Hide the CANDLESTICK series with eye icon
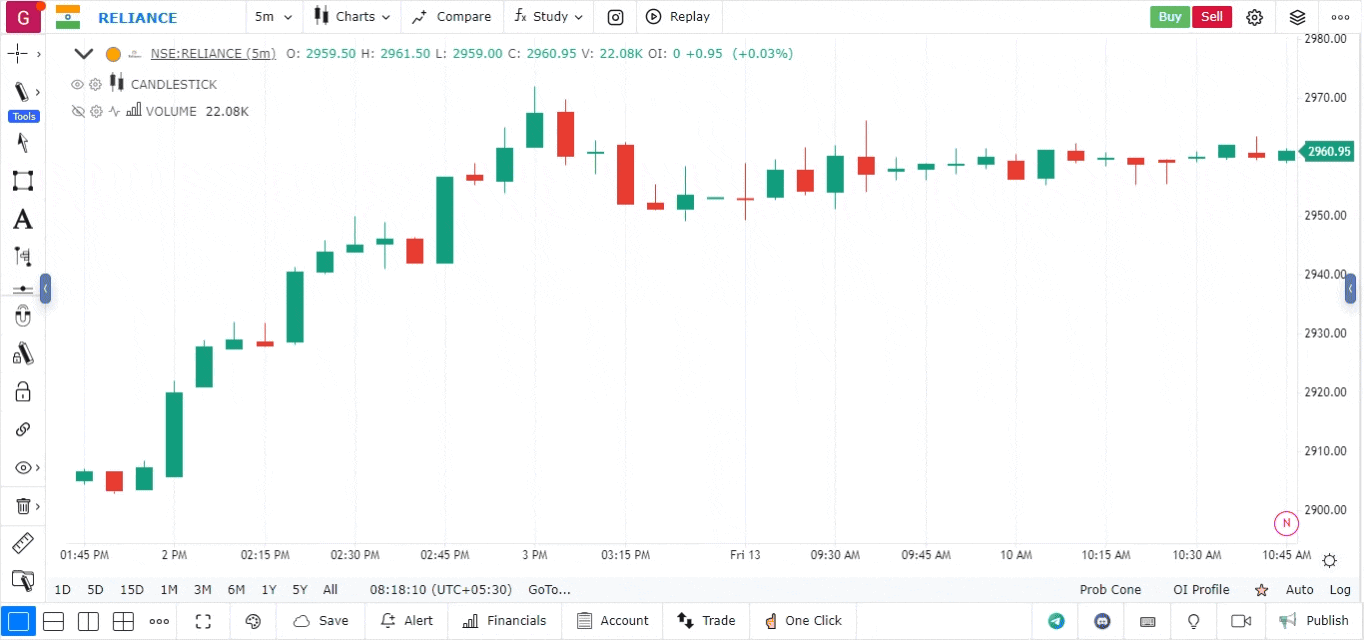This screenshot has height=640, width=1364. (77, 85)
